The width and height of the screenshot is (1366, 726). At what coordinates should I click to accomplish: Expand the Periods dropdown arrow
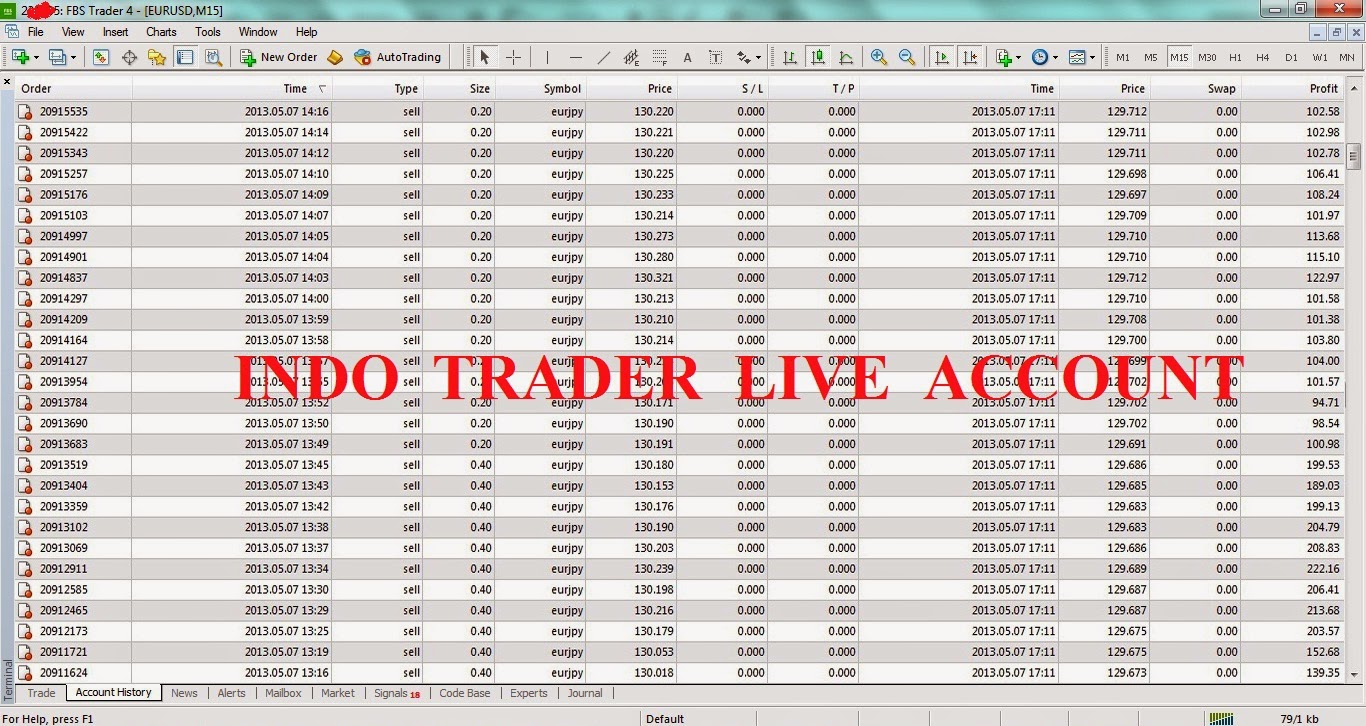tap(1056, 58)
